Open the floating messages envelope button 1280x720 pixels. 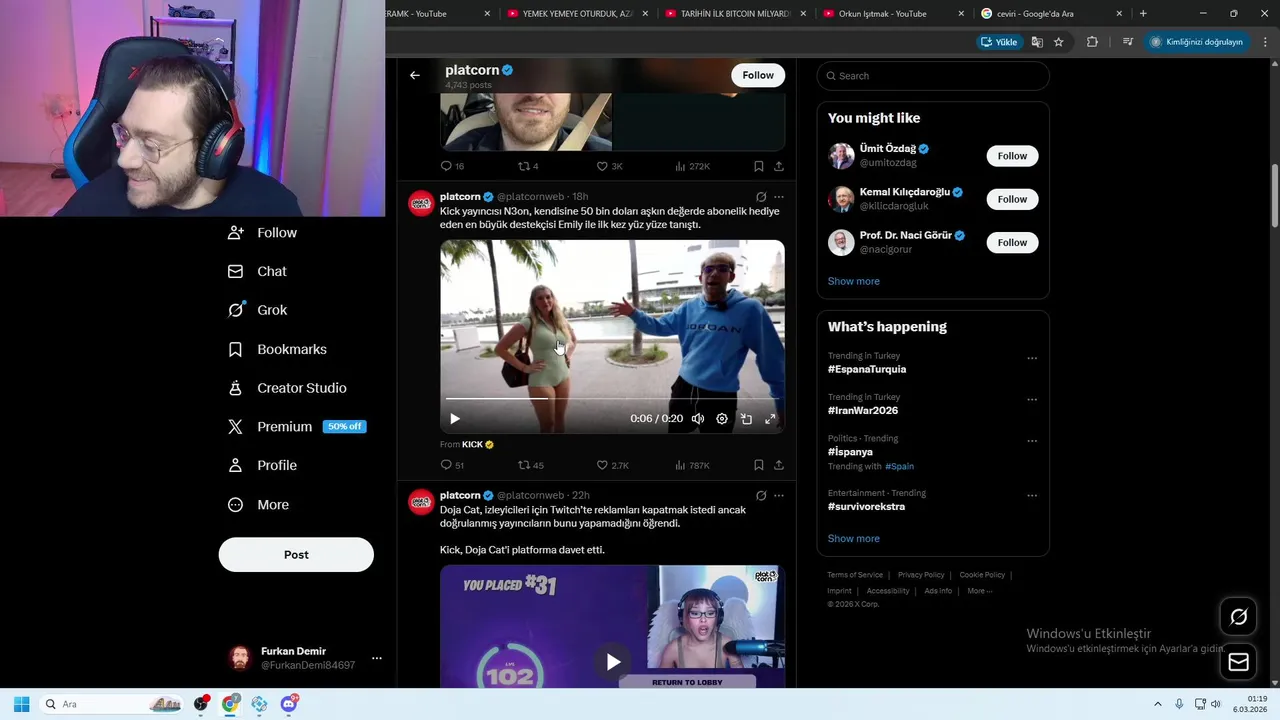[1238, 662]
